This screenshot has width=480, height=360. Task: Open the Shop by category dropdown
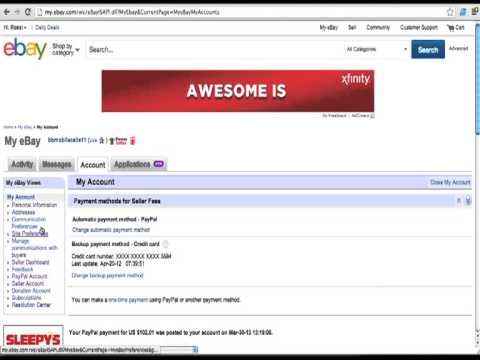pos(66,49)
